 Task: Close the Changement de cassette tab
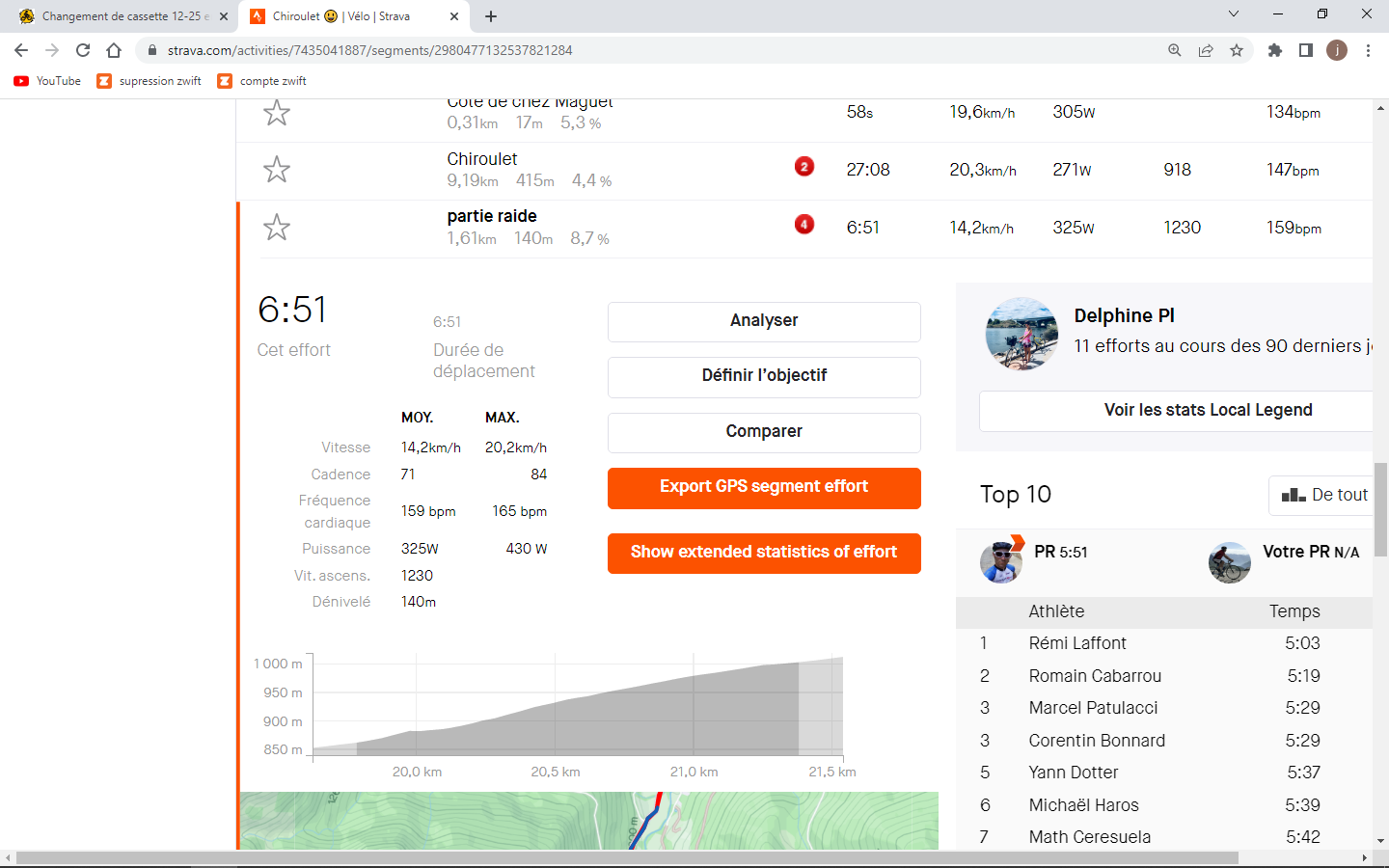[x=224, y=16]
